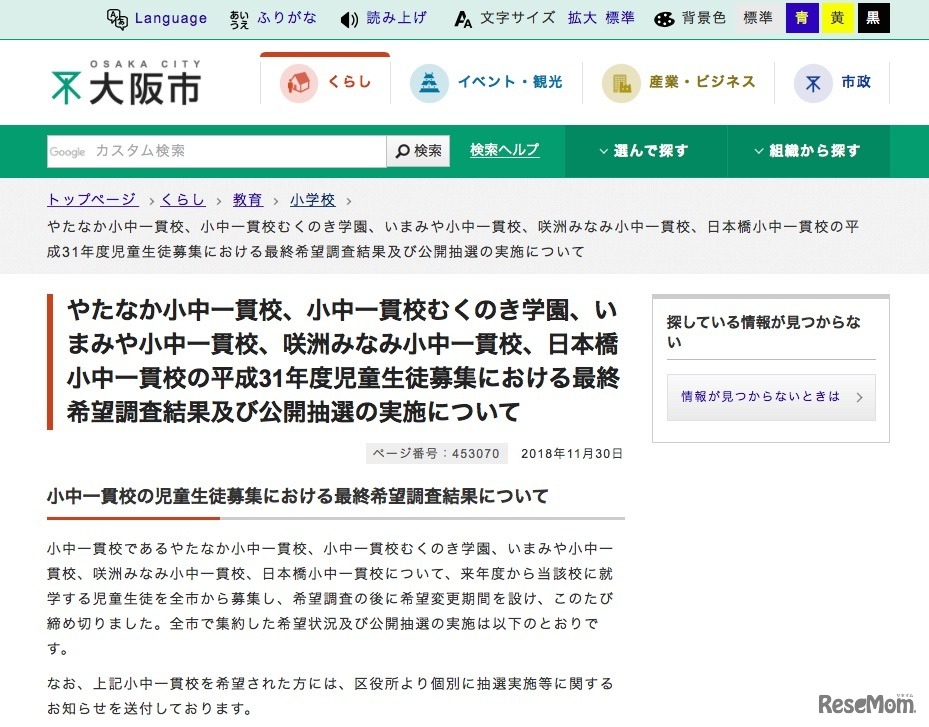Start 読み上げ read aloud

[396, 18]
